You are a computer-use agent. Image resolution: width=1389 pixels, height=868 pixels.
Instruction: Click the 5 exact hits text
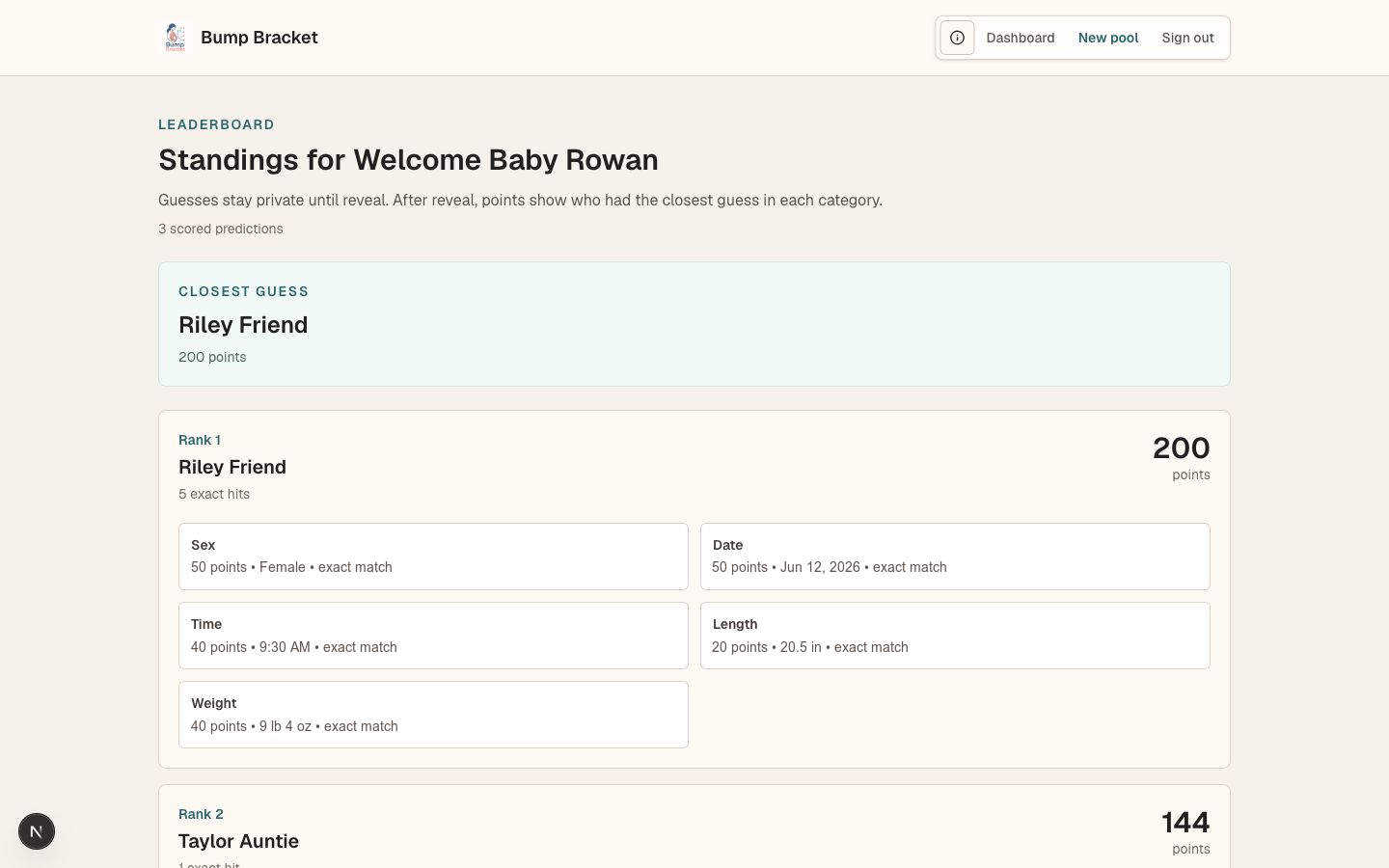214,494
